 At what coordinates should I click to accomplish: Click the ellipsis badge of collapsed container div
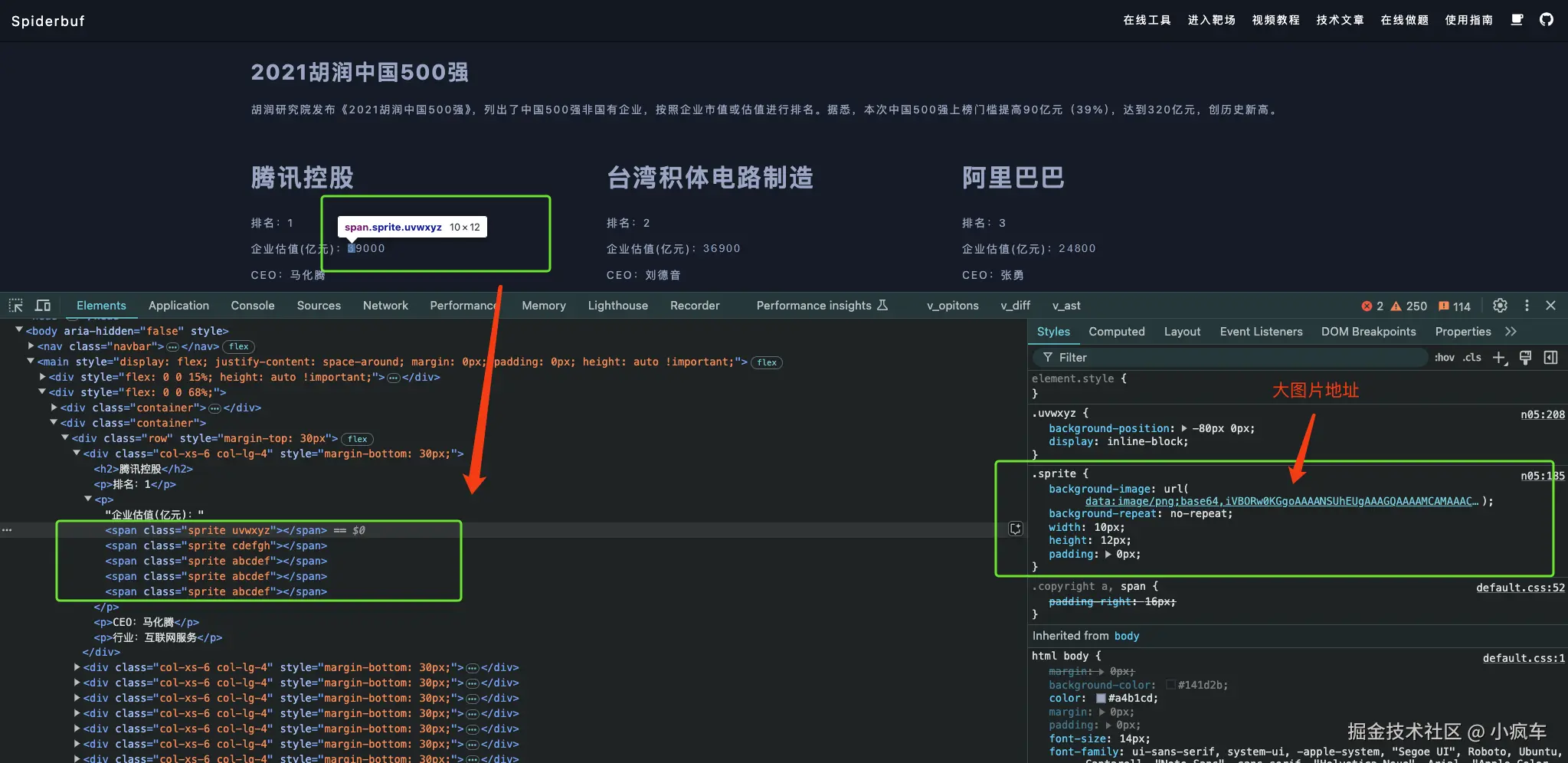(215, 408)
